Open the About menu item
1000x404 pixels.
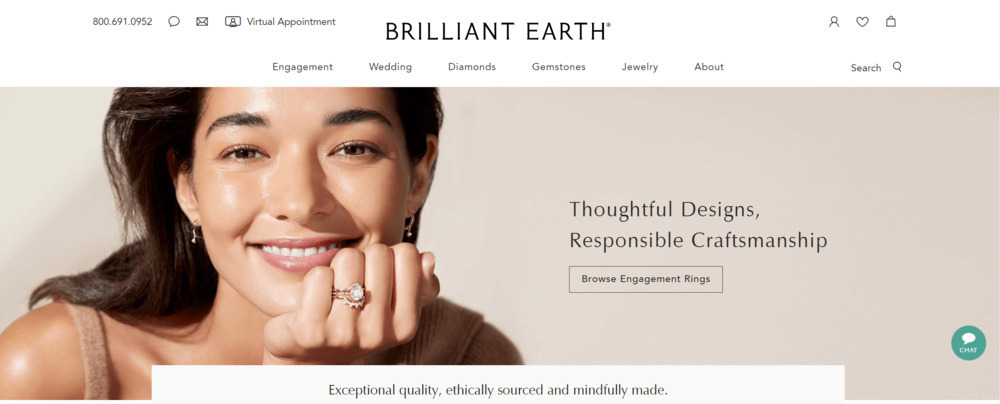[709, 67]
